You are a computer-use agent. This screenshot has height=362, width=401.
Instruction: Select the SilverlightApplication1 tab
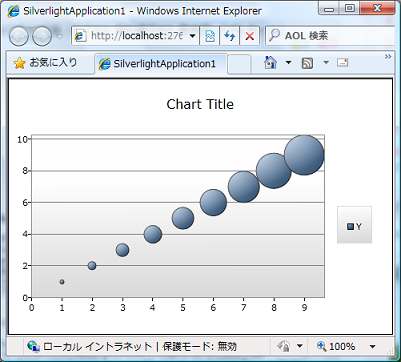tap(161, 64)
